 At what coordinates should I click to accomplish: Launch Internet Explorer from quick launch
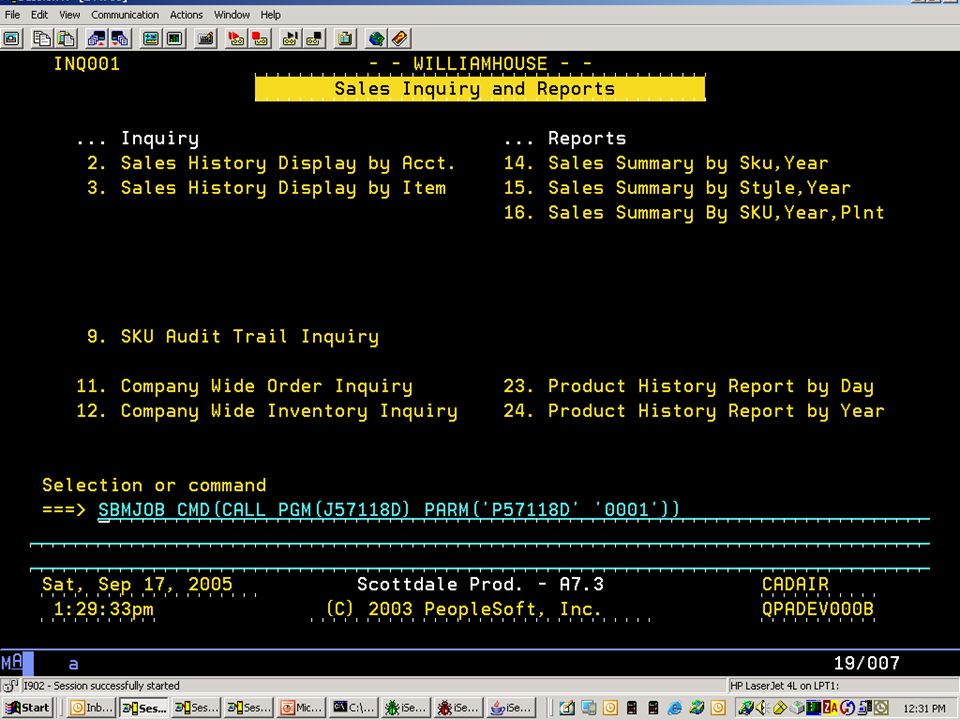click(674, 708)
